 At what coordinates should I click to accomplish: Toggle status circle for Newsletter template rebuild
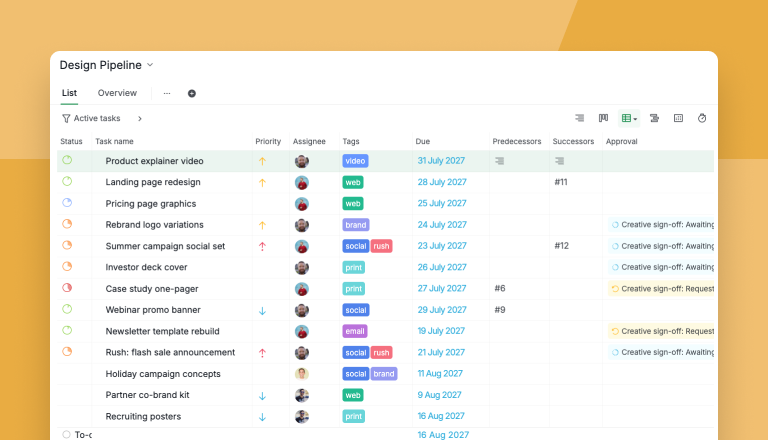point(67,330)
